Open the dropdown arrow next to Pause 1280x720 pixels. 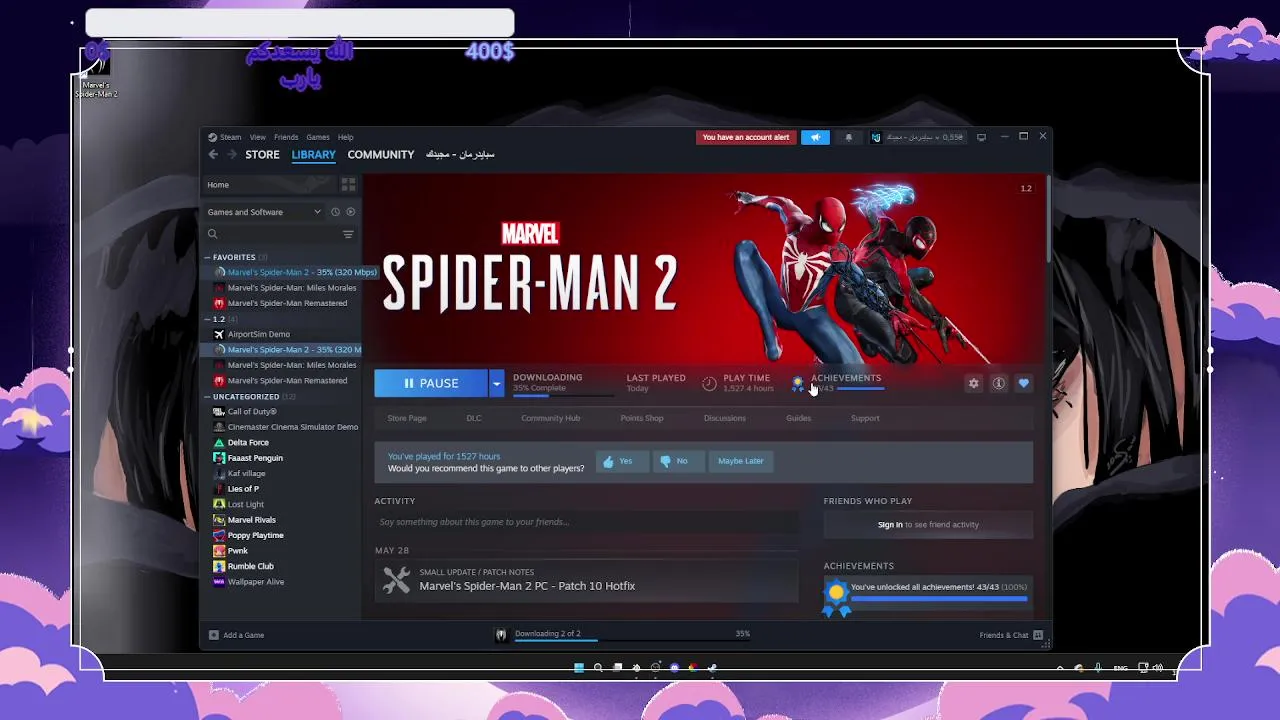pos(496,383)
